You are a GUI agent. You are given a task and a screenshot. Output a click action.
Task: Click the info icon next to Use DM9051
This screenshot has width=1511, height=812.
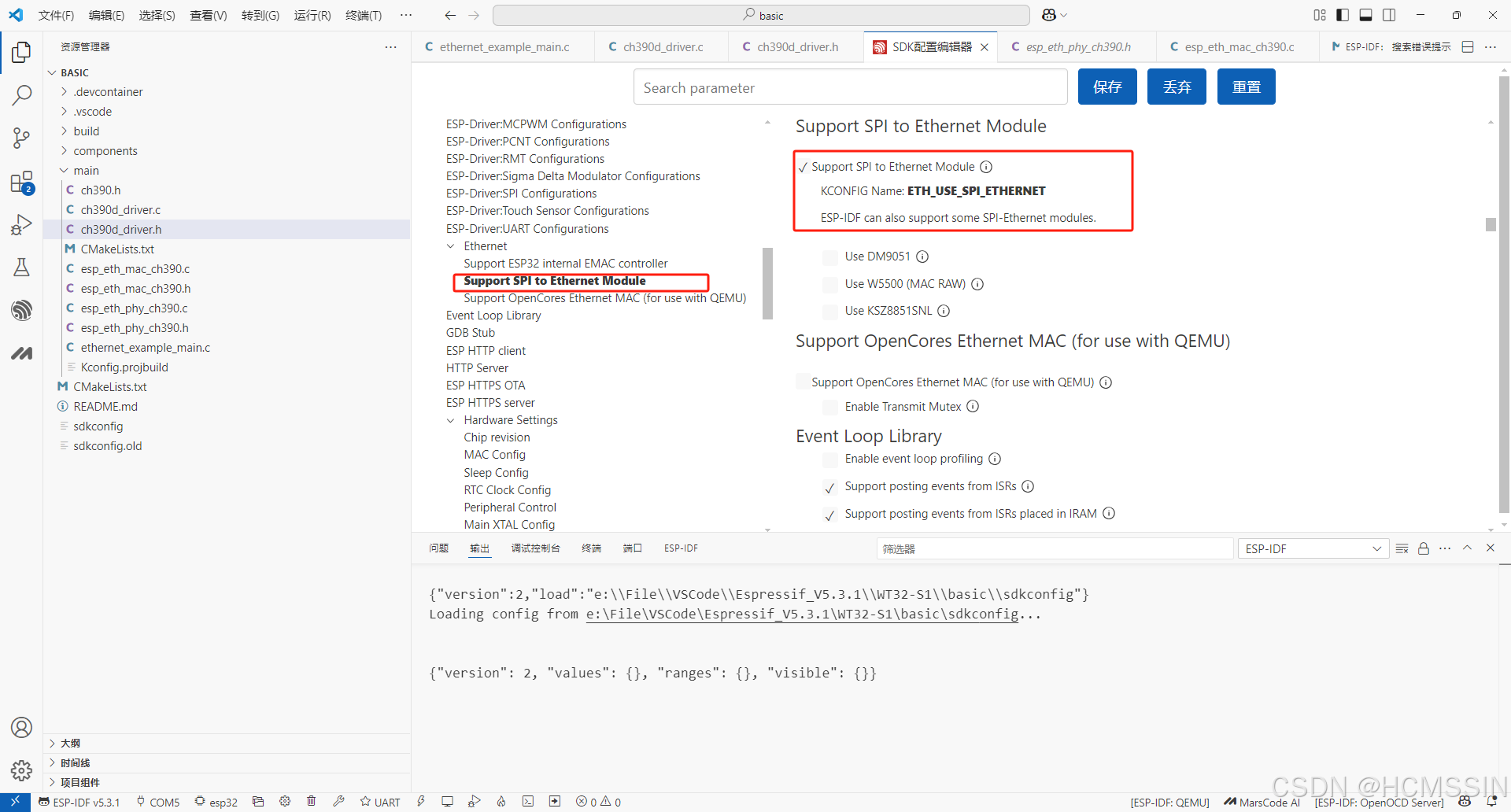(x=922, y=257)
